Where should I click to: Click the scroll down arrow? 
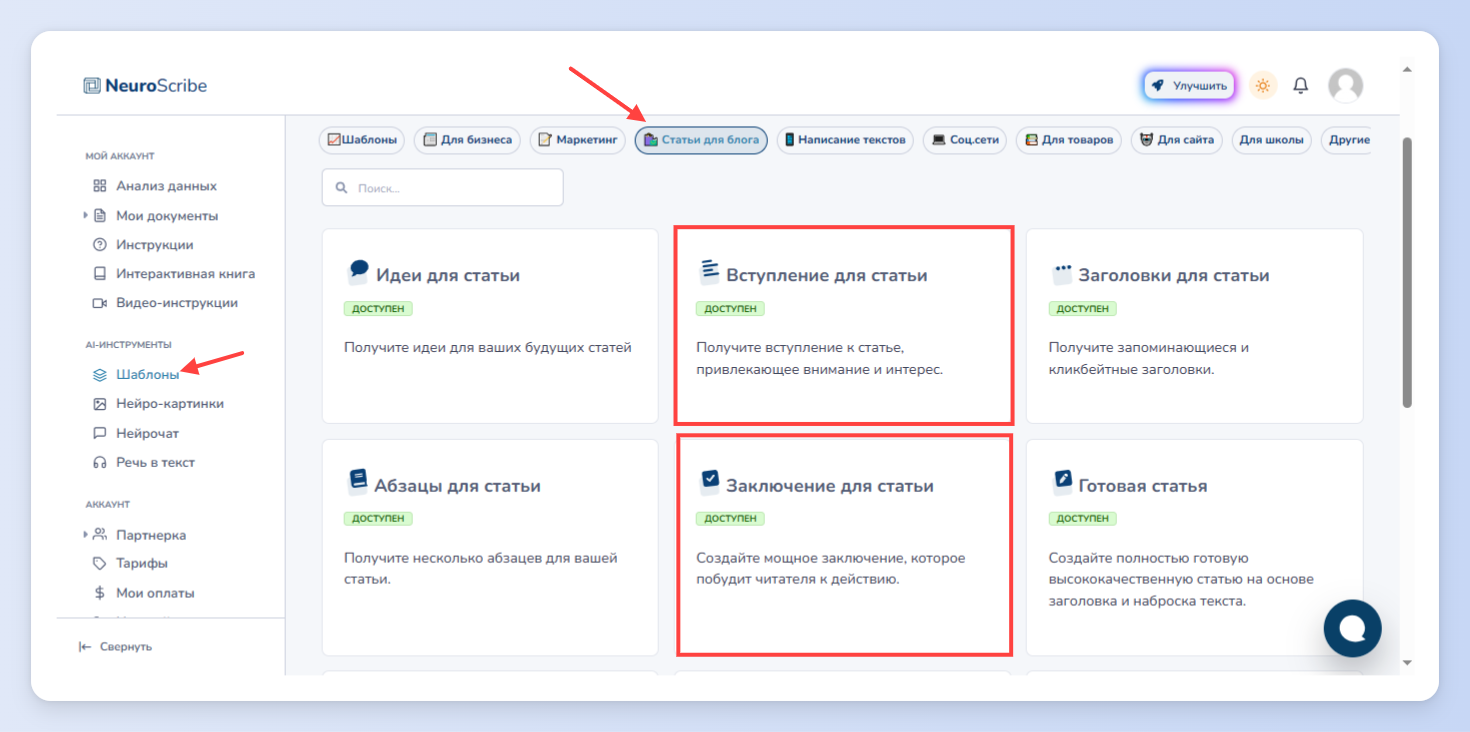click(x=1407, y=662)
